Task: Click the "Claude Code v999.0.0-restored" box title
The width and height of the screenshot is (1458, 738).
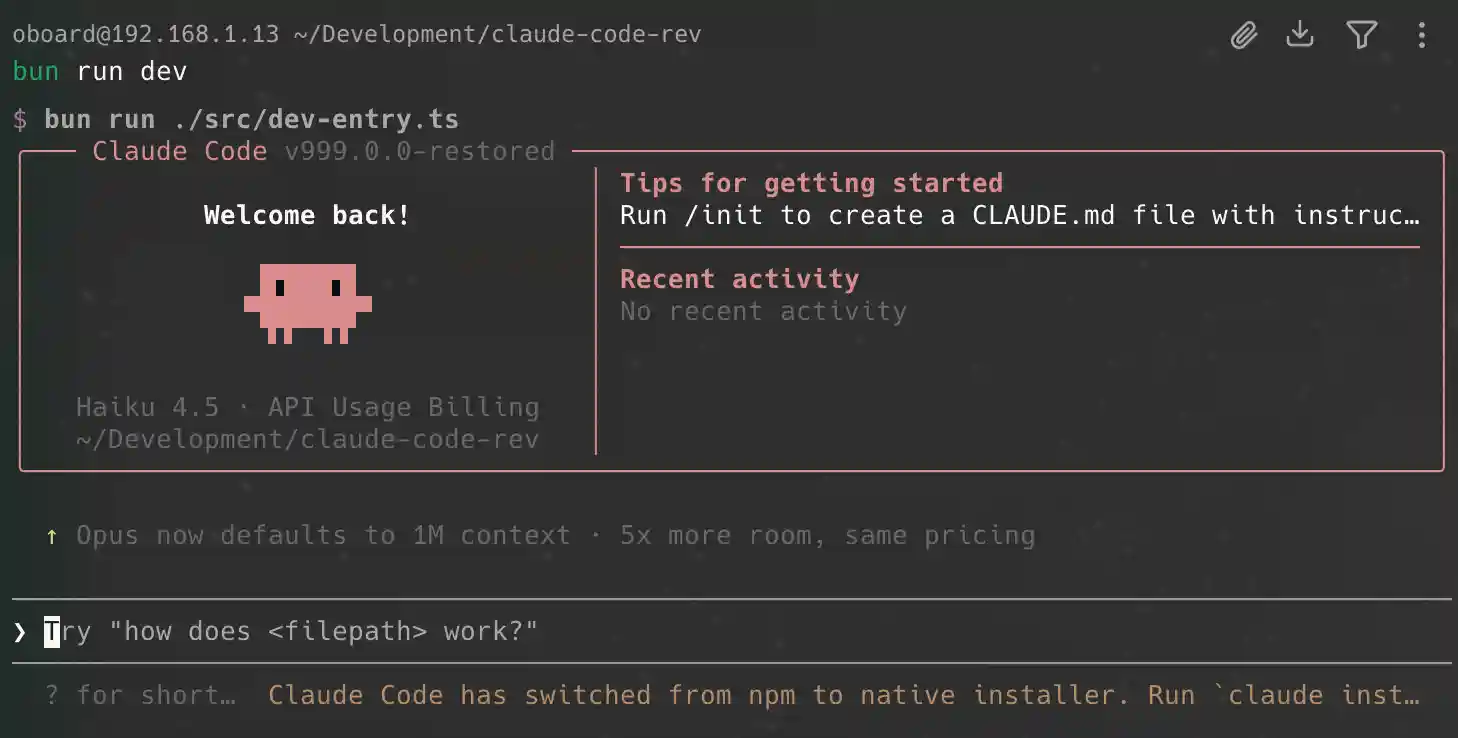Action: pos(323,151)
